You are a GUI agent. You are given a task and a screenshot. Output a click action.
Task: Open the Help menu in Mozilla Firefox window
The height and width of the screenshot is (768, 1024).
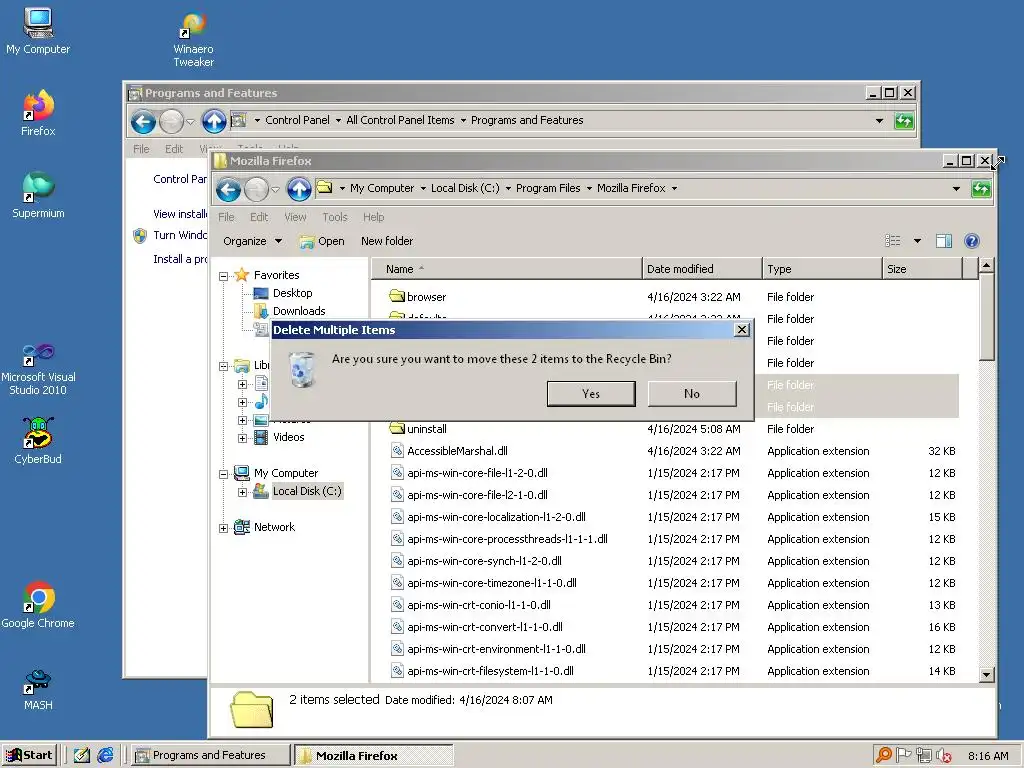coord(374,217)
